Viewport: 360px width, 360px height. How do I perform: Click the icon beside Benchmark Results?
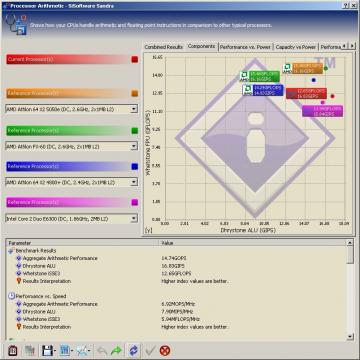pyautogui.click(x=11, y=251)
